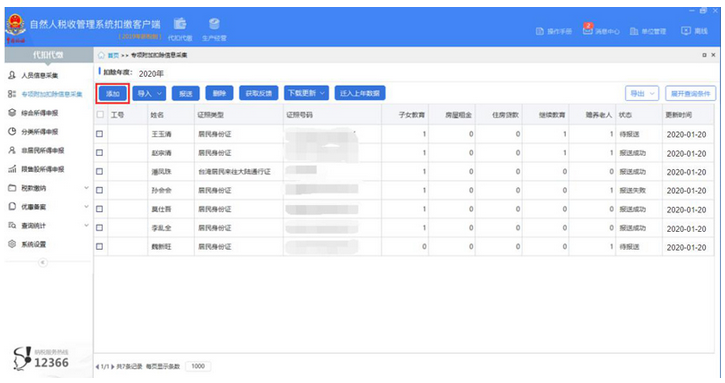Click the 住房贷款 column header
725x383 pixels.
(505, 115)
